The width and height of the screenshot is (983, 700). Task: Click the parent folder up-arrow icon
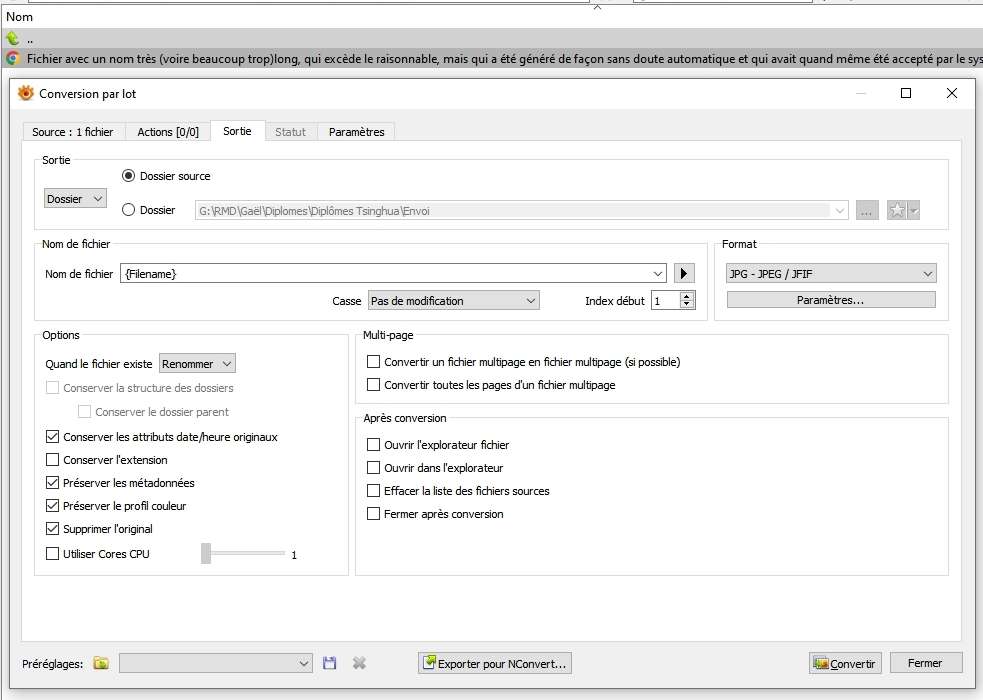(12, 38)
